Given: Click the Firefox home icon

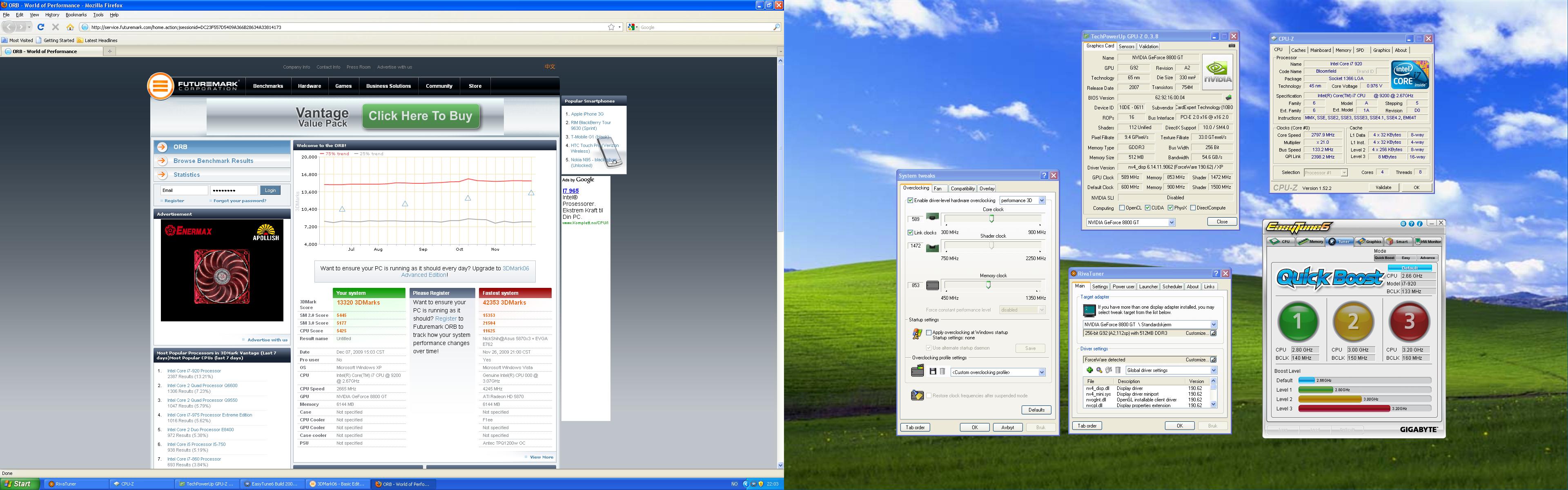Looking at the screenshot, I should click(70, 27).
